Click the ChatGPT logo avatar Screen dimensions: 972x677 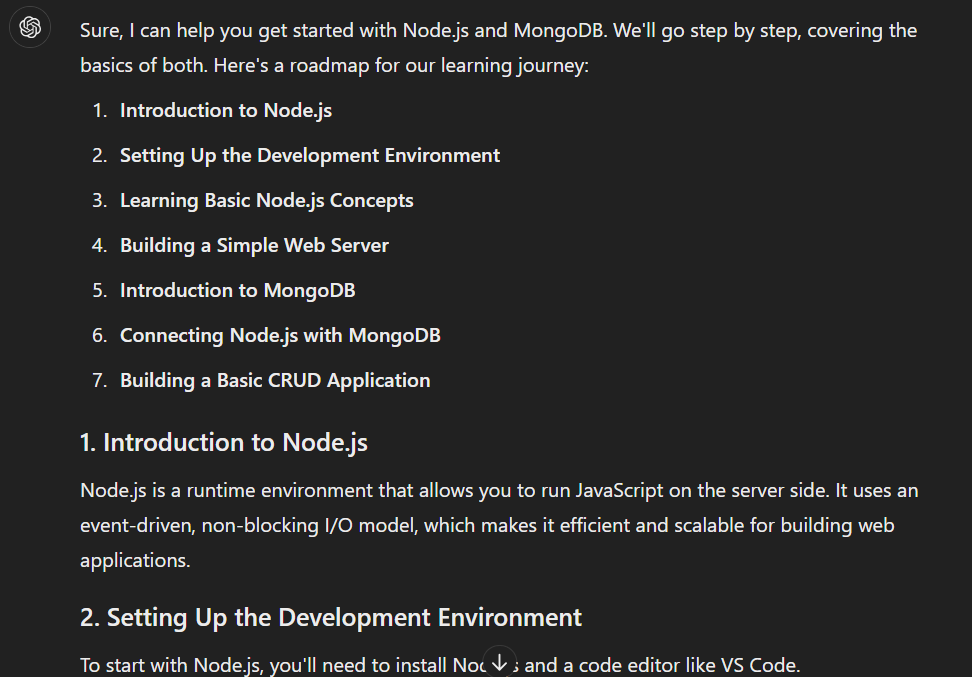[x=30, y=28]
